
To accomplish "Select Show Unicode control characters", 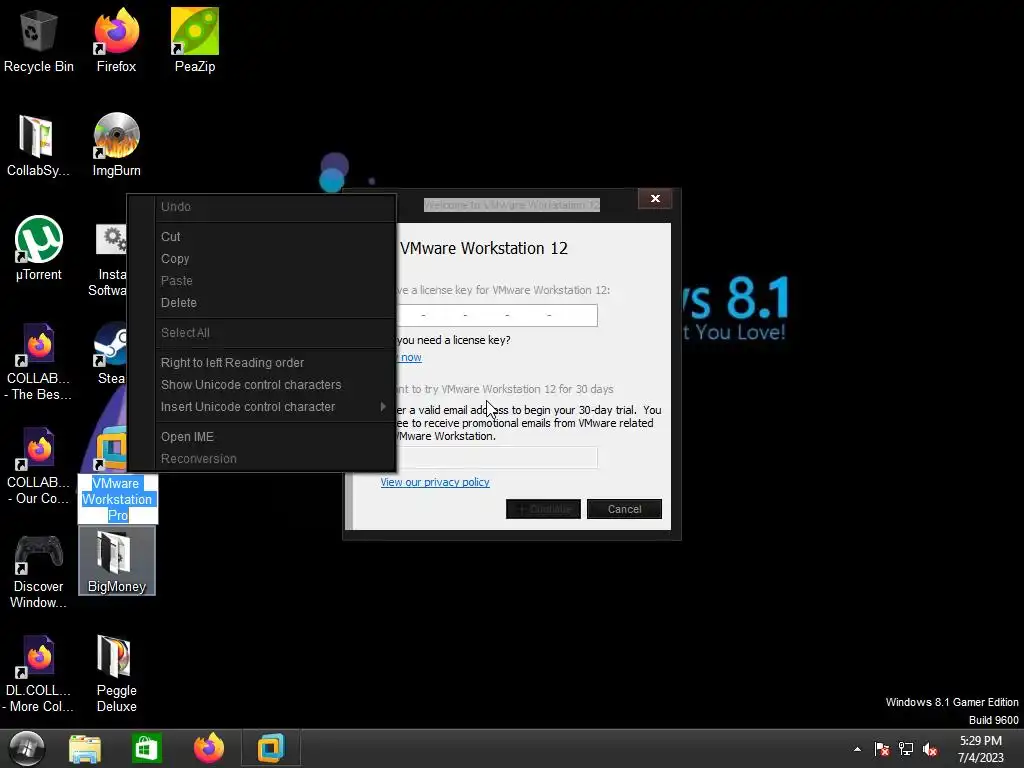I will click(x=262, y=385).
